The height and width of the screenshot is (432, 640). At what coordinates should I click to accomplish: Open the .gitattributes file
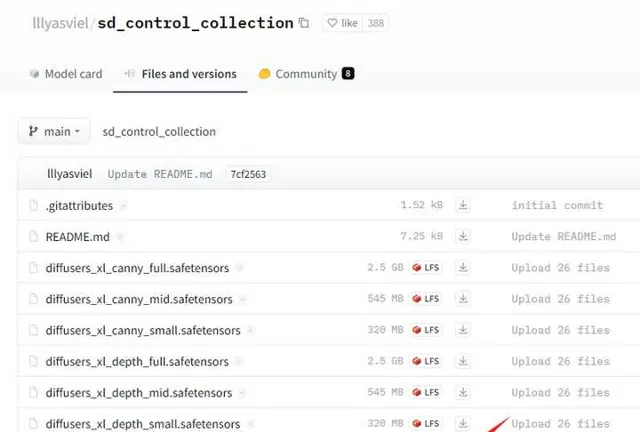coord(79,206)
